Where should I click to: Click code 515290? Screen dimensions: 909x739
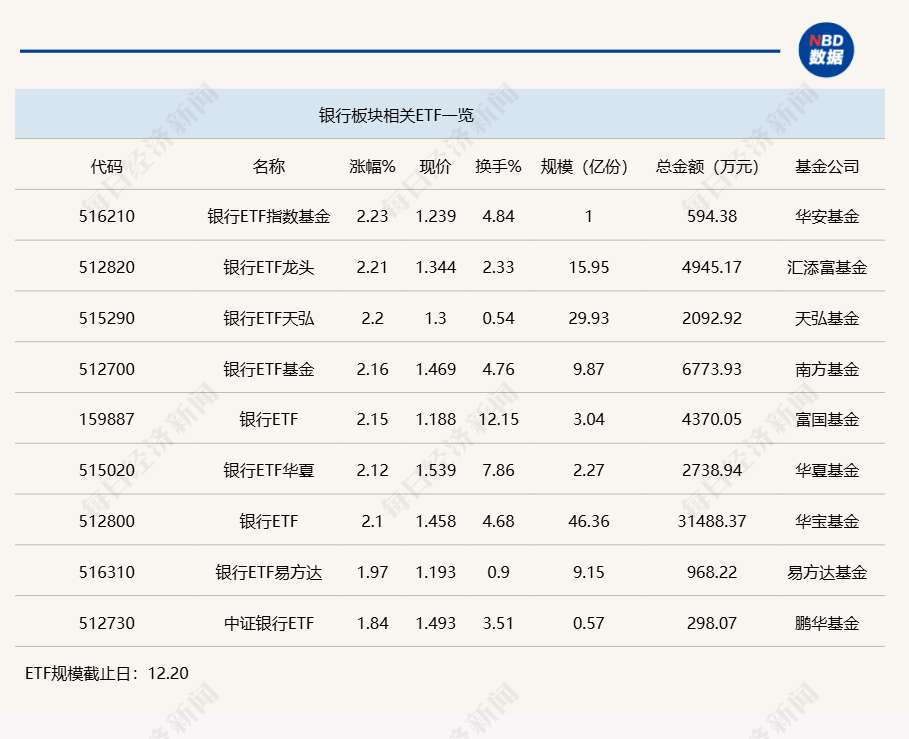click(107, 318)
